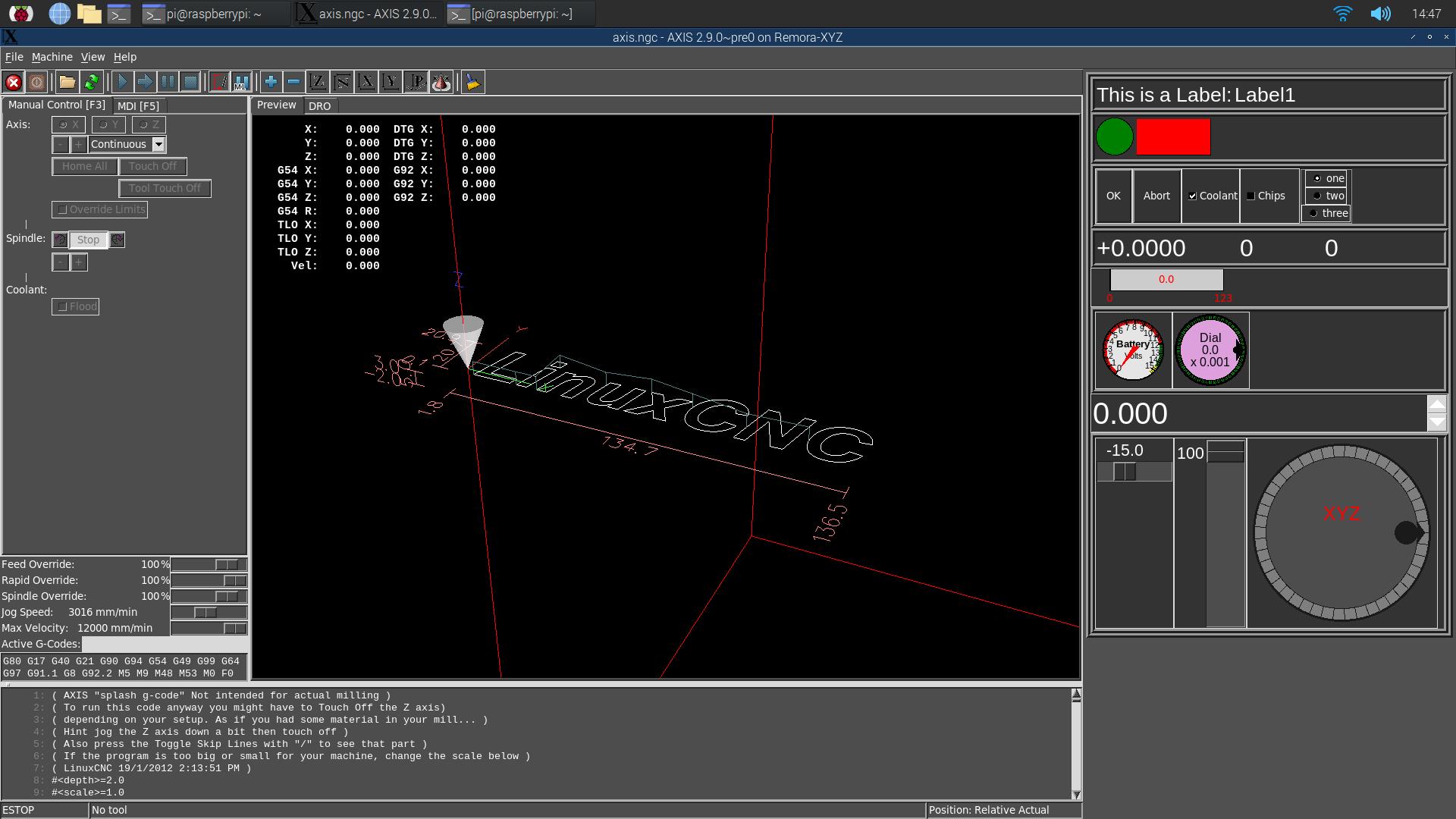Jog selected axis plus button
Viewport: 1456px width, 819px height.
(78, 144)
